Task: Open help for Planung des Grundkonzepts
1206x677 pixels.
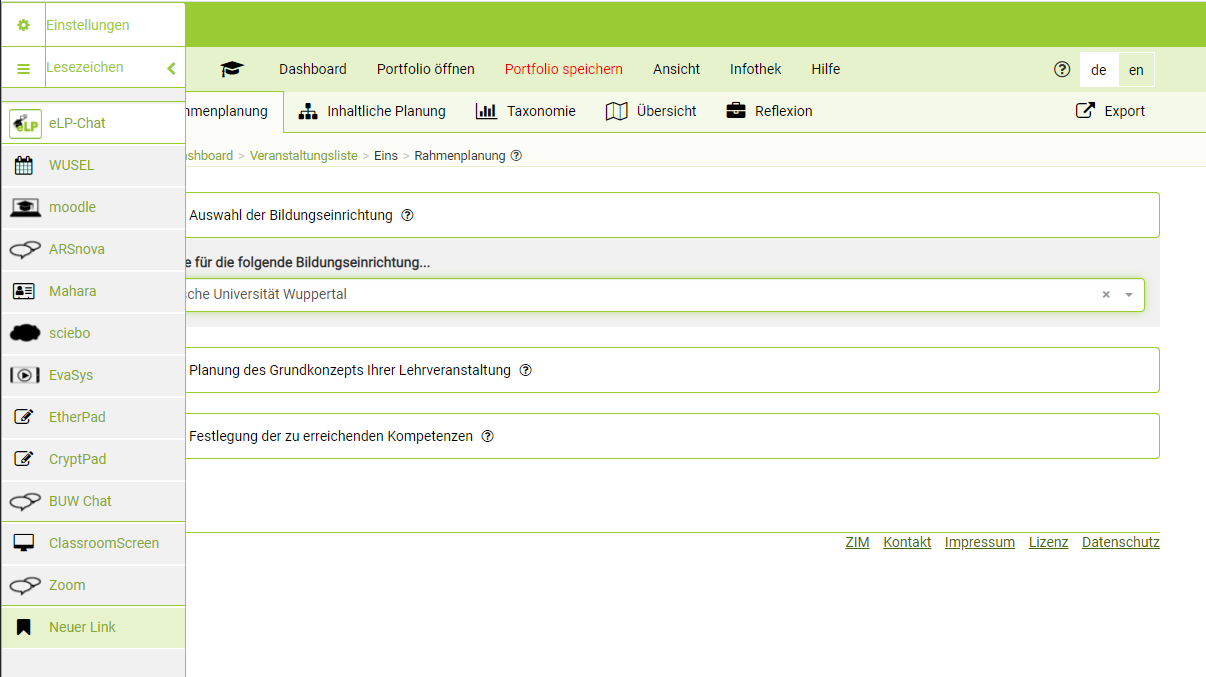Action: 525,370
